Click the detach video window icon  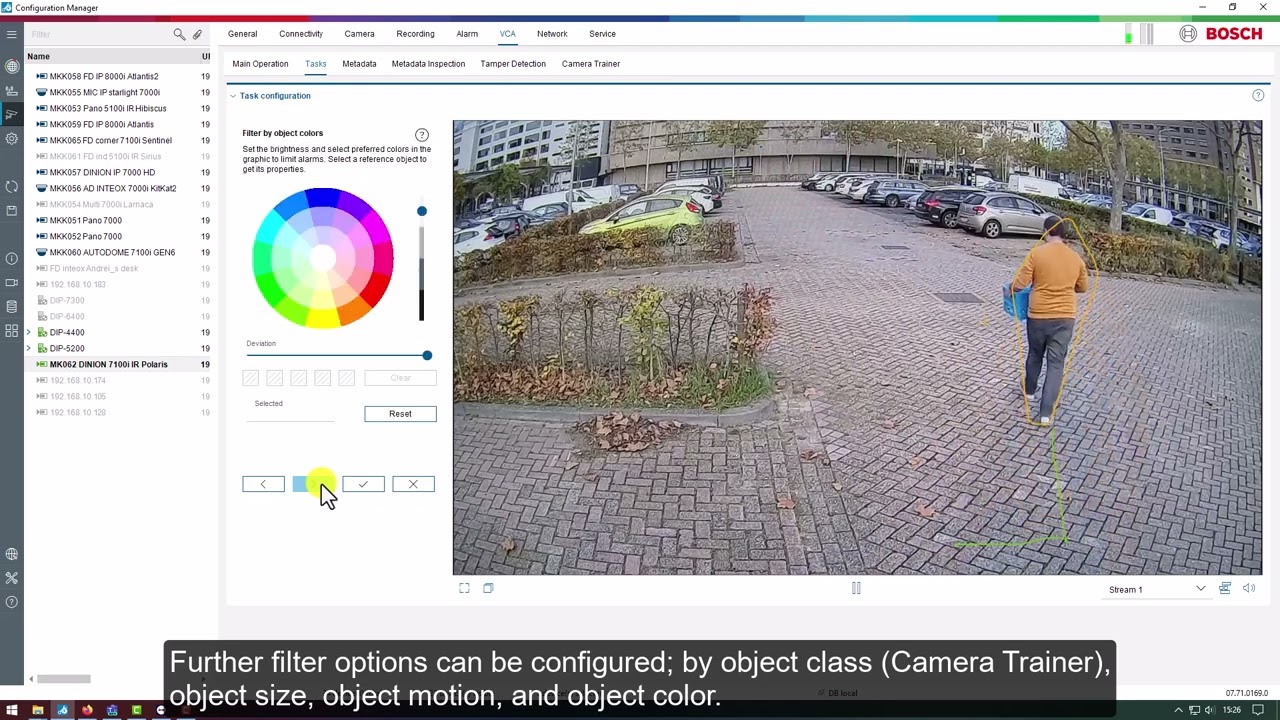coord(488,588)
